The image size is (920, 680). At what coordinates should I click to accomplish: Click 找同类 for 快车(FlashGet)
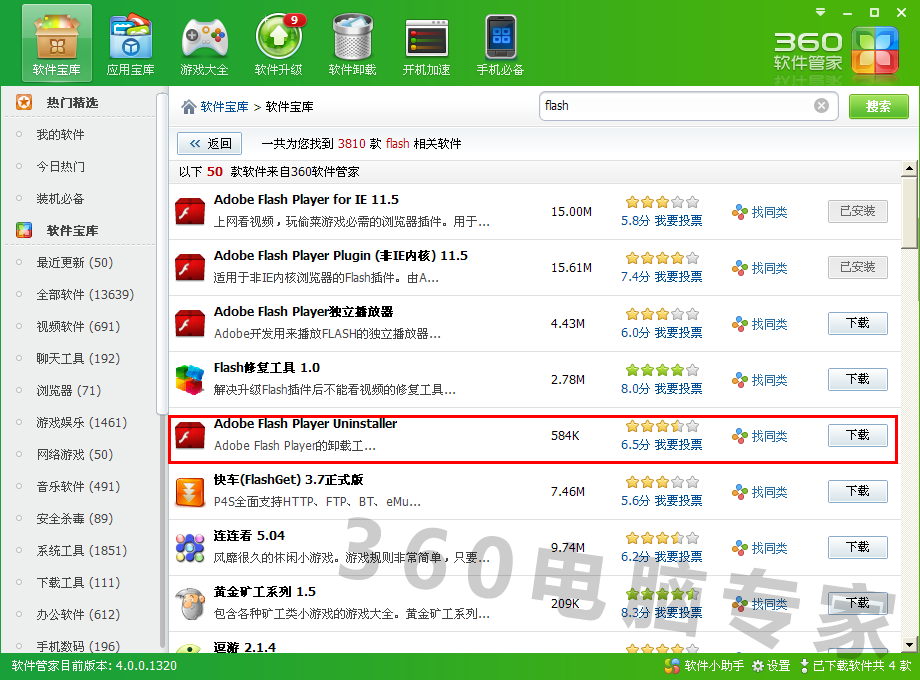click(x=759, y=492)
